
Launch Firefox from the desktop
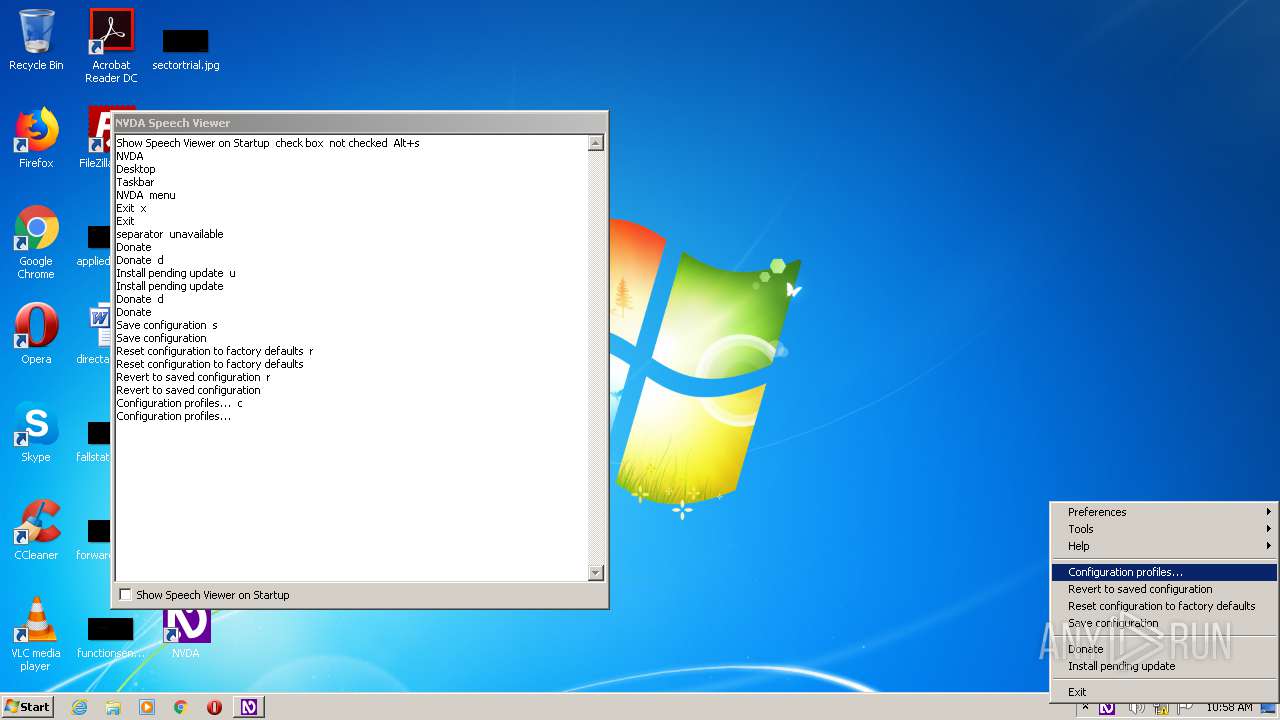pyautogui.click(x=36, y=138)
